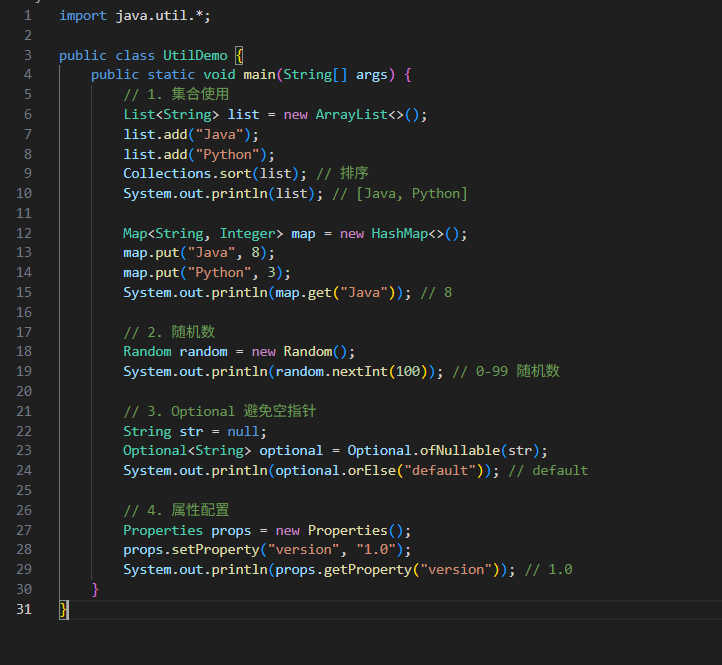The height and width of the screenshot is (665, 722).
Task: Click the setProperty method call
Action: pos(215,550)
